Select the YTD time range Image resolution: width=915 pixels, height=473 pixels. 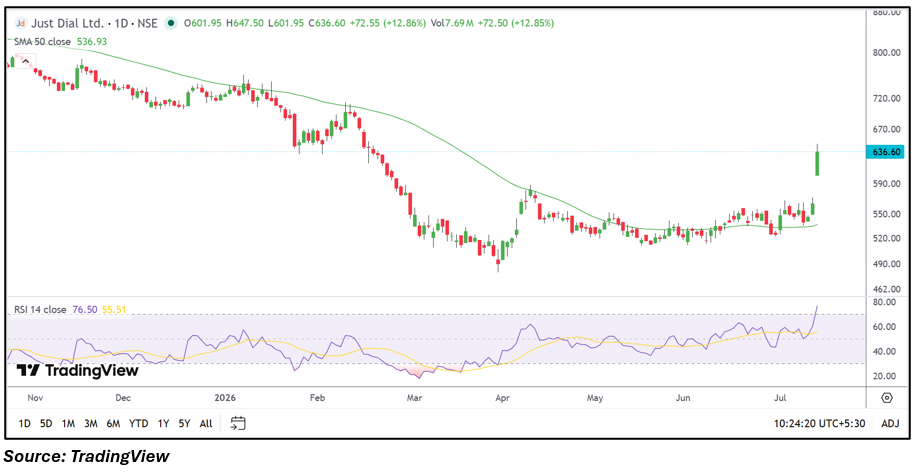(138, 423)
